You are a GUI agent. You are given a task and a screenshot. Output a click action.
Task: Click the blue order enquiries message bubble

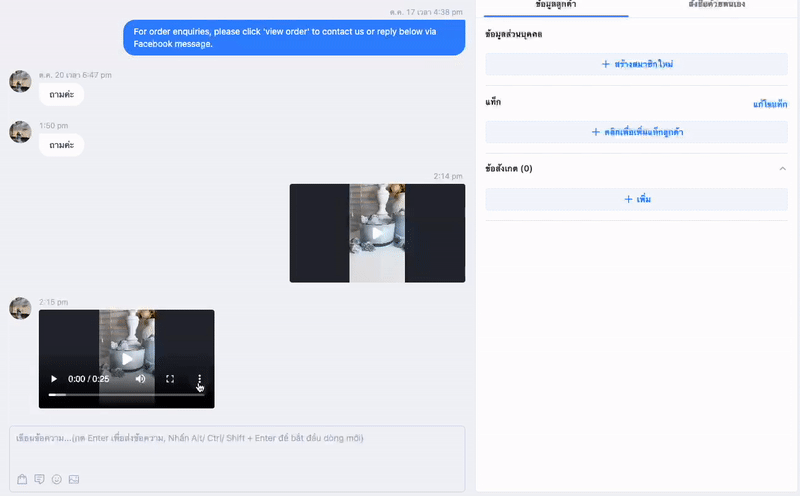[x=294, y=38]
